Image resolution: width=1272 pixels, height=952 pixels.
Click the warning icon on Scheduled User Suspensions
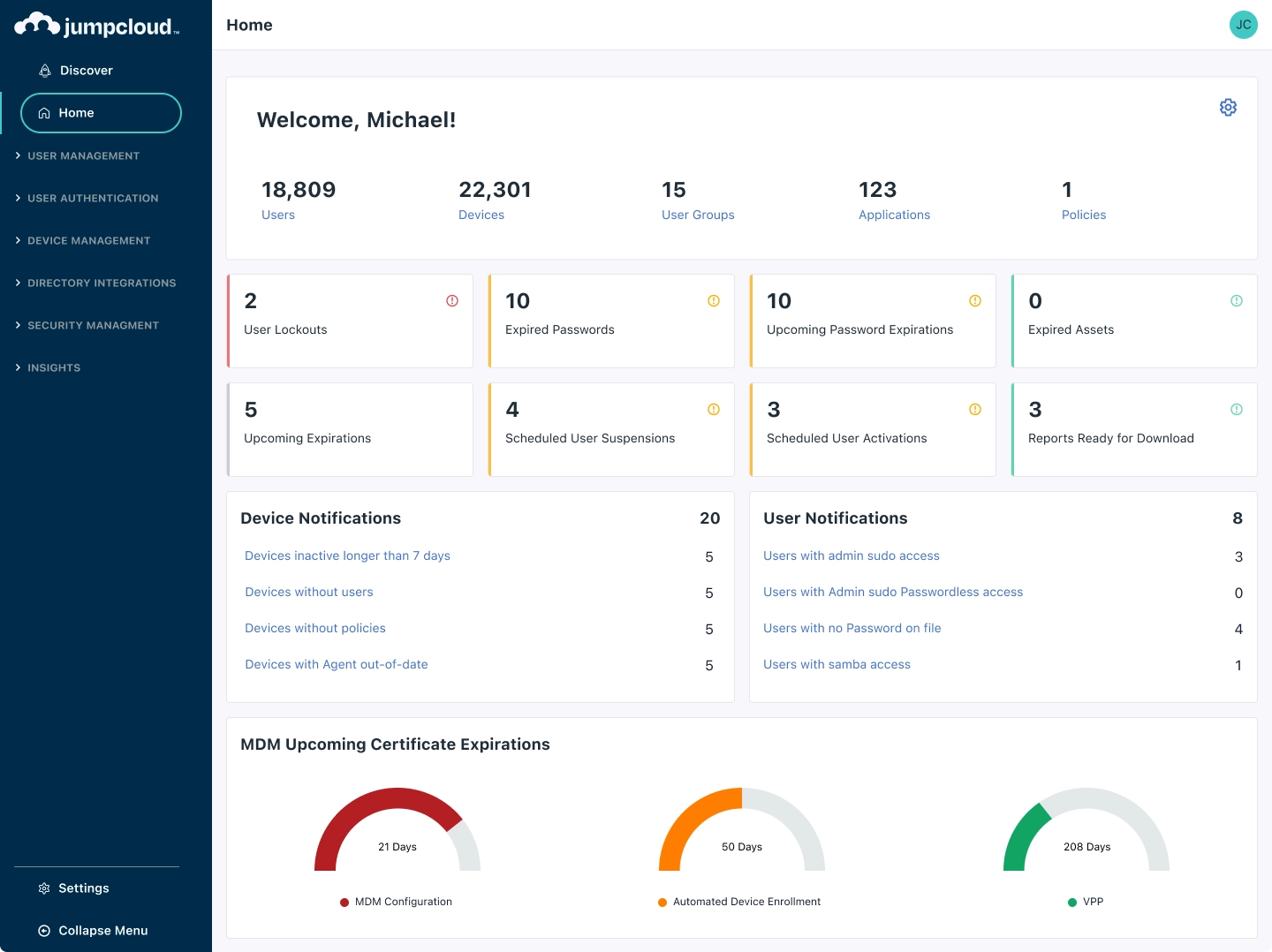pyautogui.click(x=713, y=409)
